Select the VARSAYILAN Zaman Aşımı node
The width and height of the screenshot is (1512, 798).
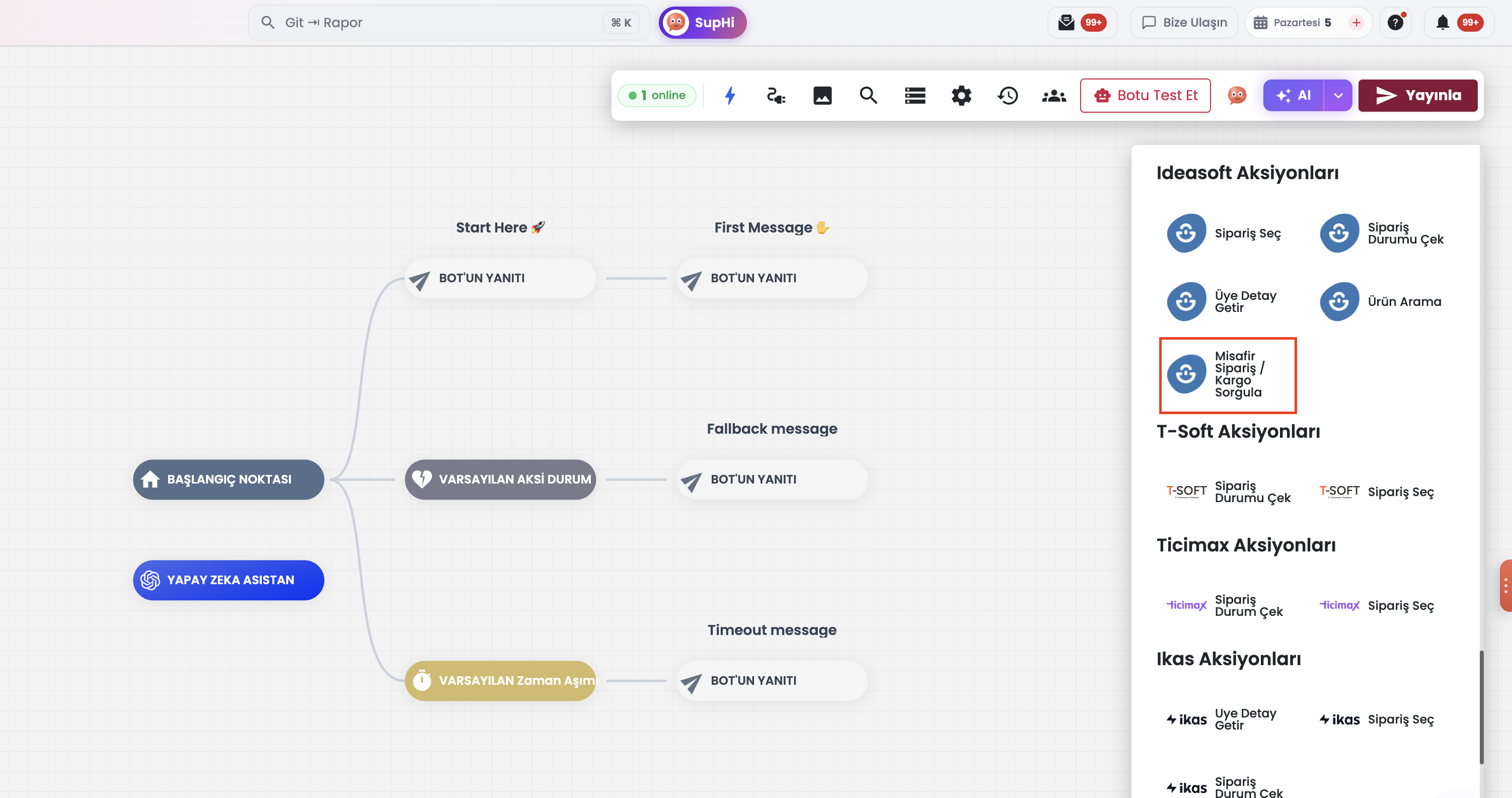pyautogui.click(x=500, y=681)
